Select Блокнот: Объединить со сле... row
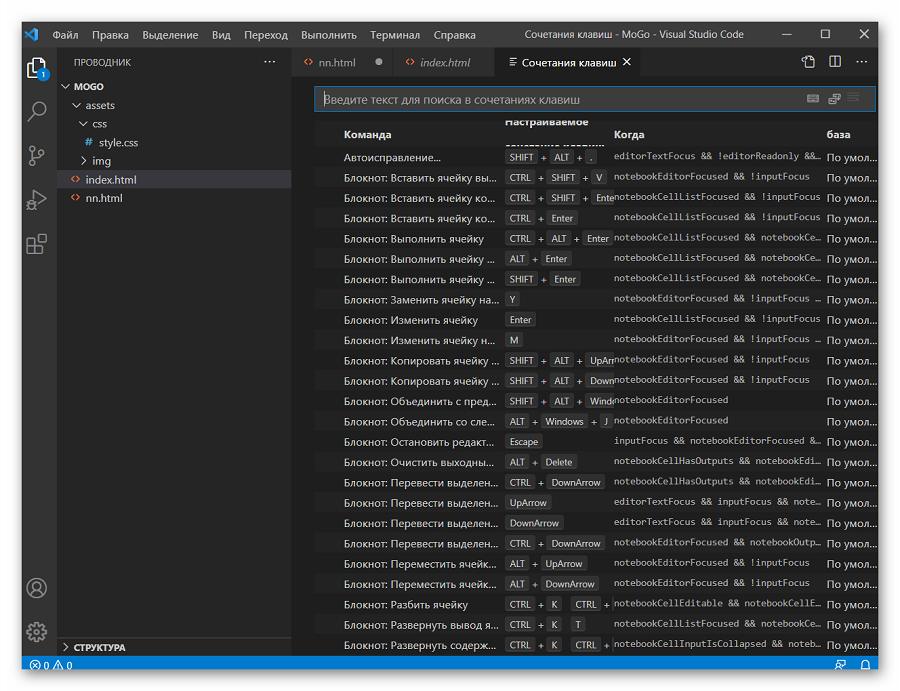This screenshot has width=900, height=691. coord(596,421)
